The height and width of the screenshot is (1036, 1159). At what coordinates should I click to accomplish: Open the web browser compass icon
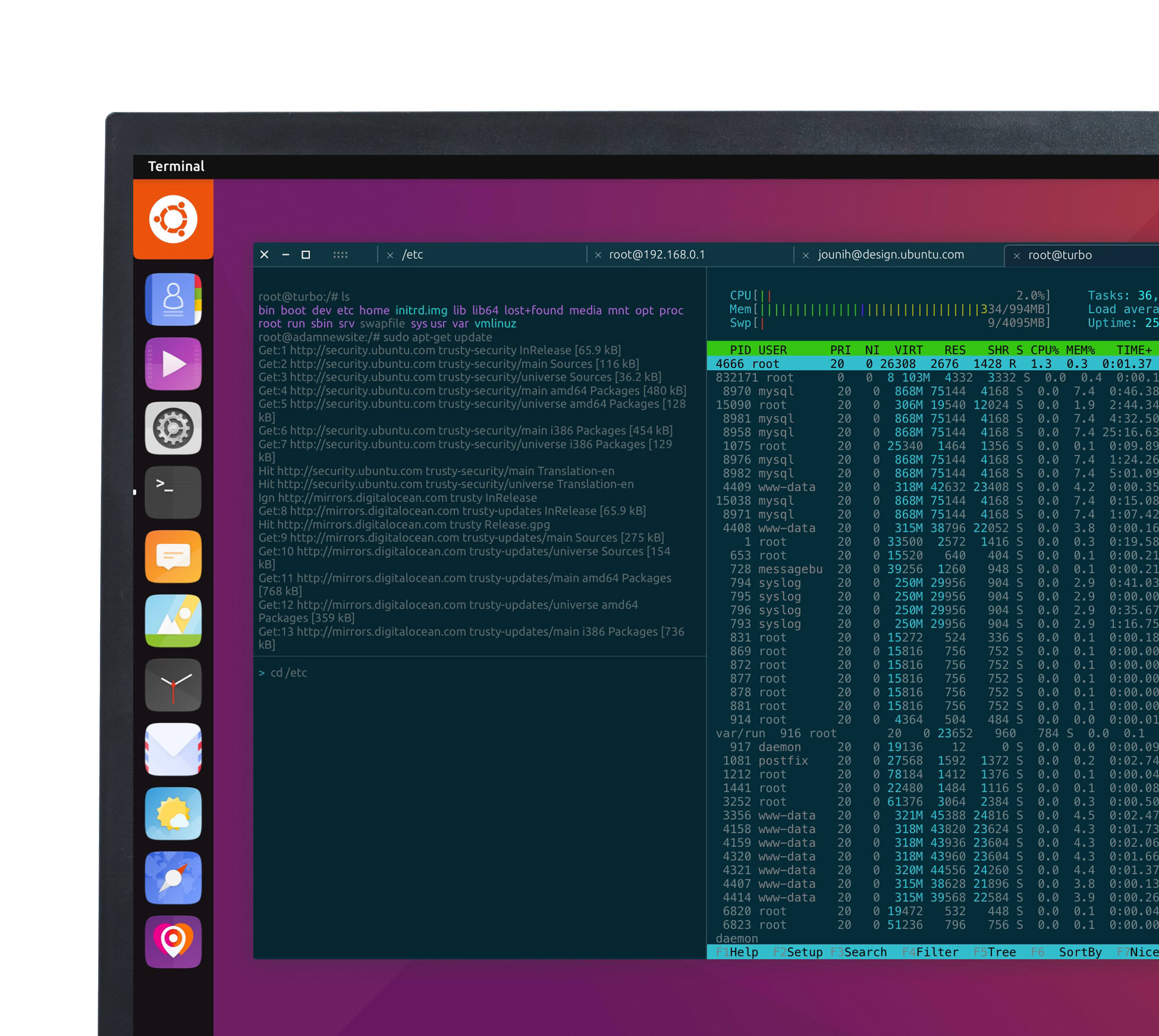point(173,878)
